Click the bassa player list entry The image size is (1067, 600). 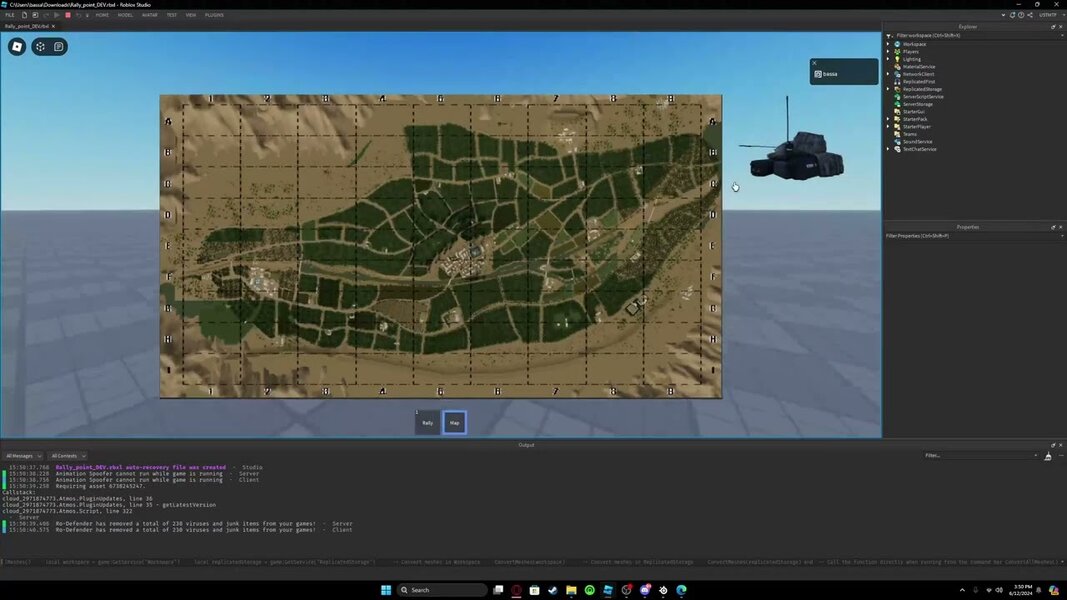tap(843, 74)
